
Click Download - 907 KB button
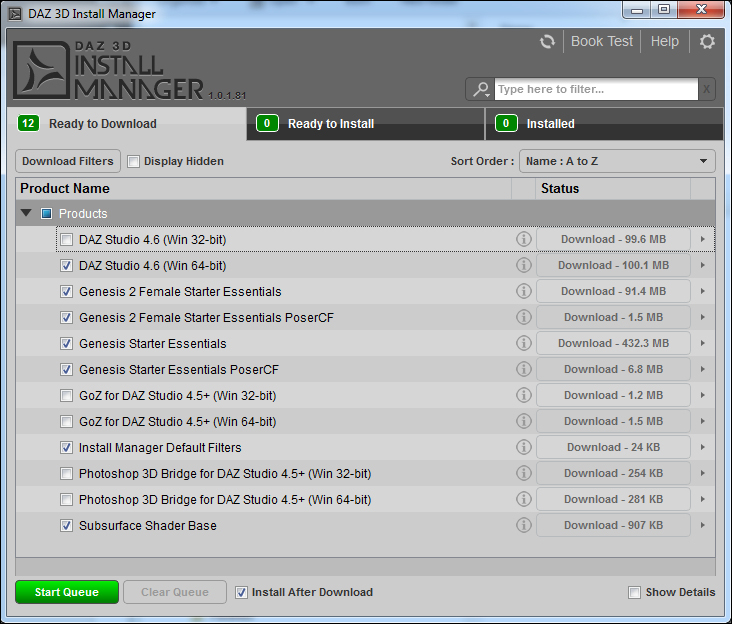tap(613, 526)
